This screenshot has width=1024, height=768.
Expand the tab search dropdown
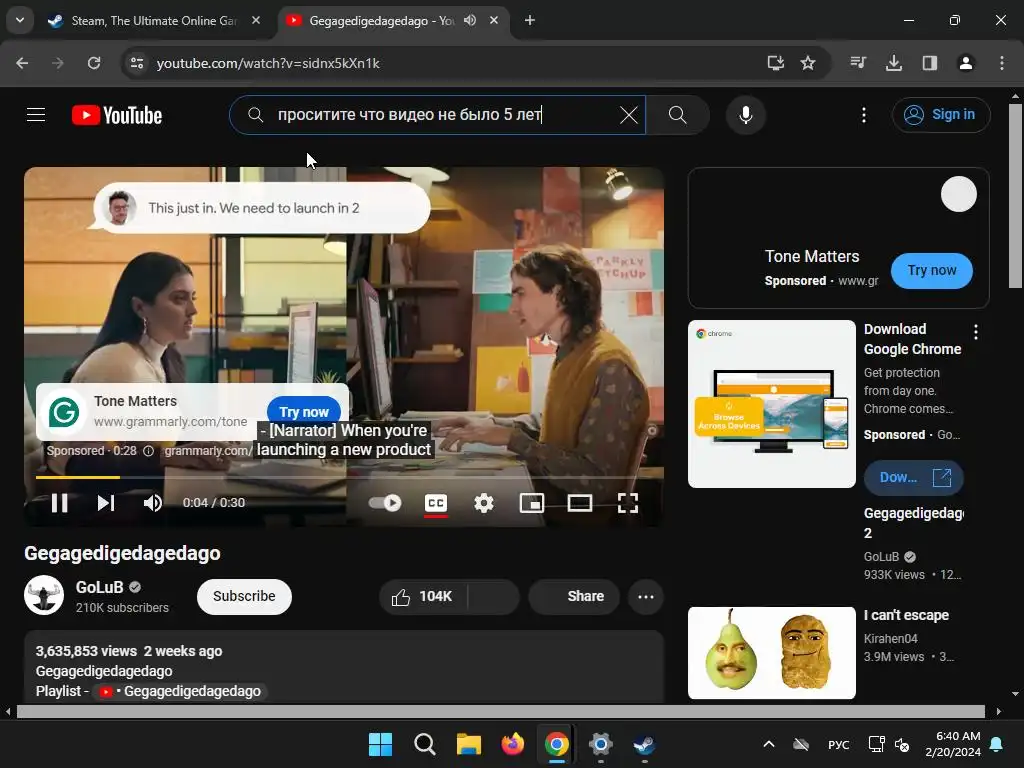(x=20, y=21)
